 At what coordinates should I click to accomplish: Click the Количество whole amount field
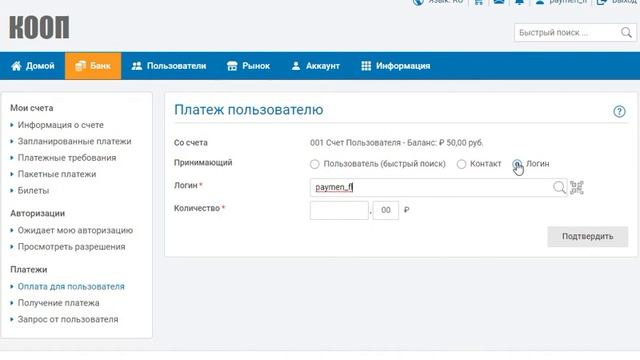[x=339, y=210]
